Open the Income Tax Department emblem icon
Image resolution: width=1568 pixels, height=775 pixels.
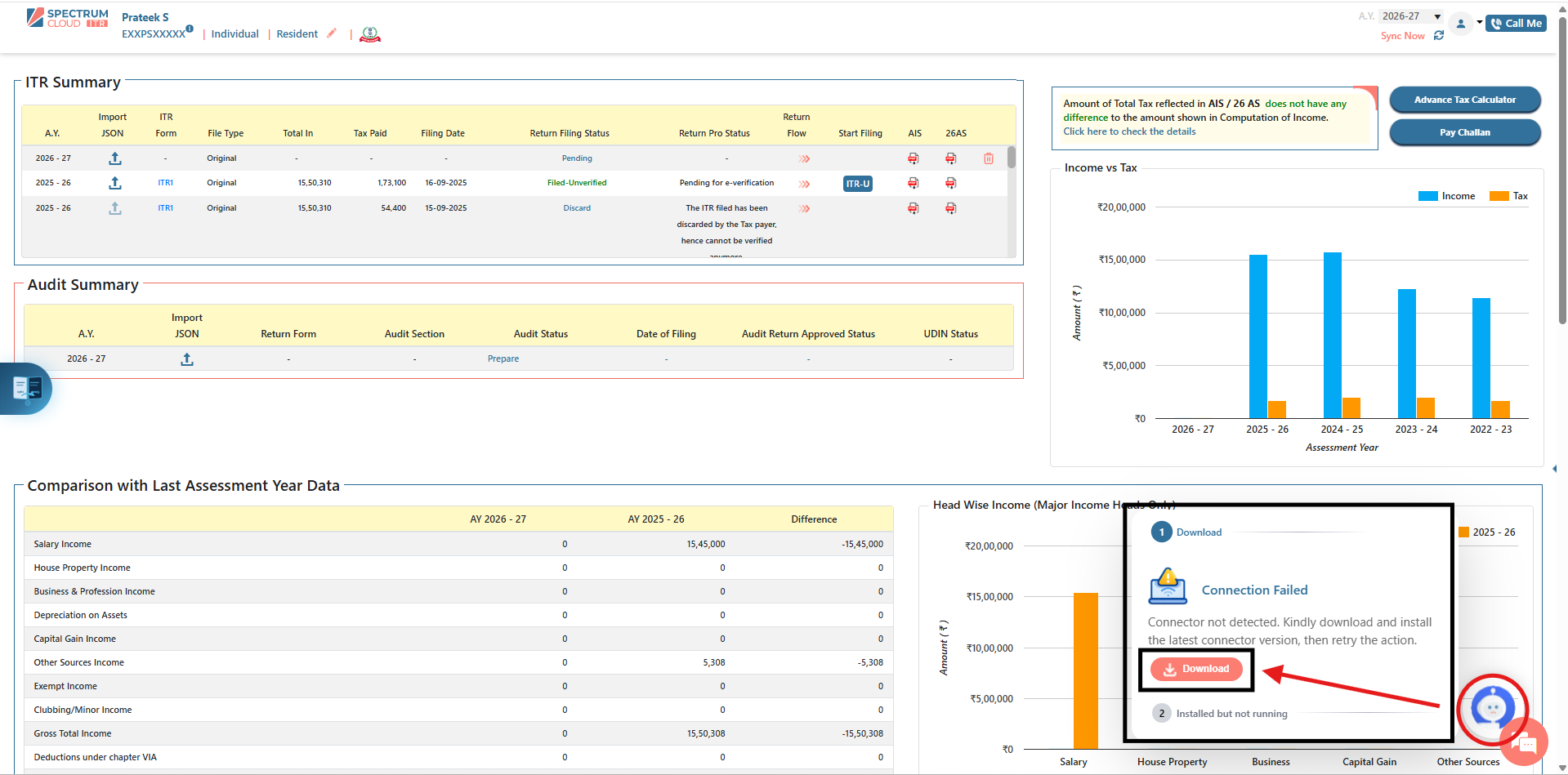coord(370,34)
